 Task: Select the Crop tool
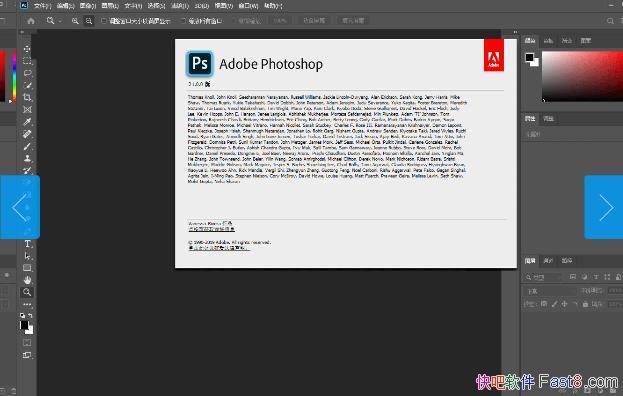coord(27,97)
